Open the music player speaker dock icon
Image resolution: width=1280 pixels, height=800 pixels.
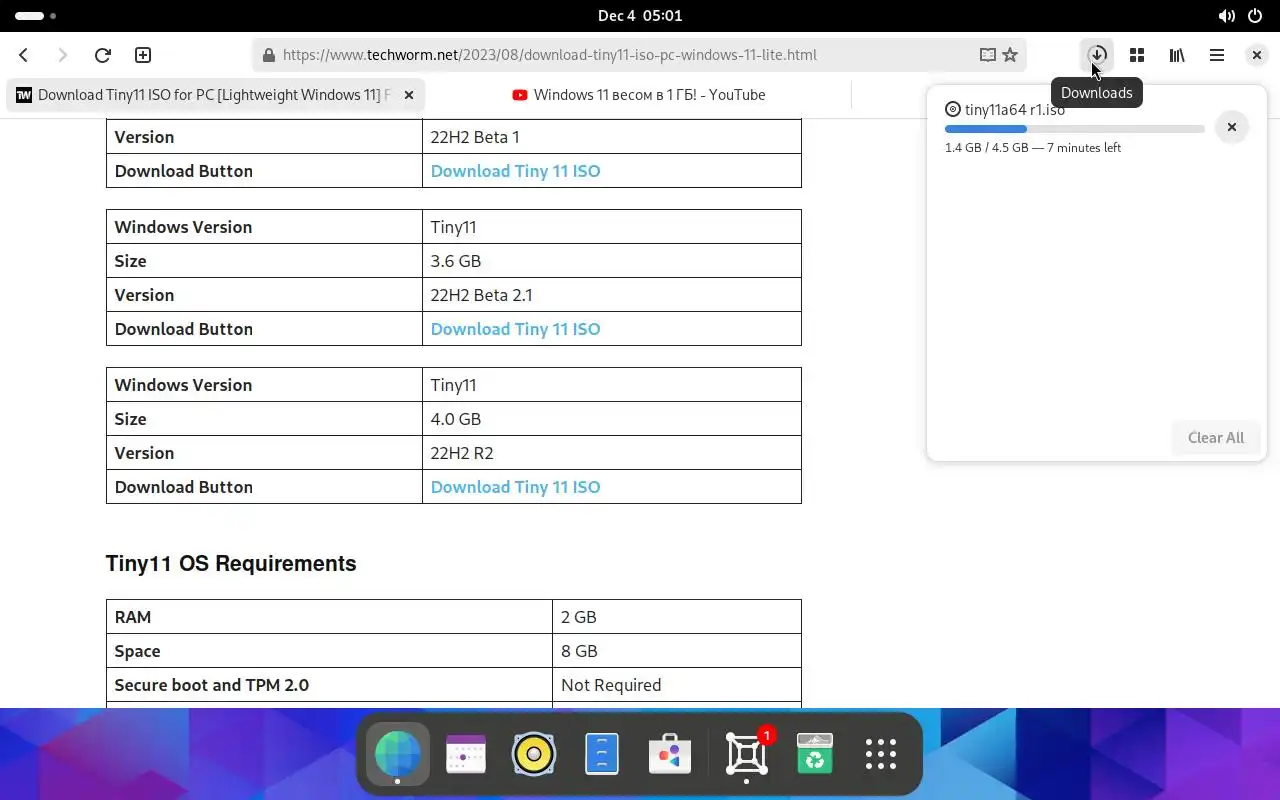point(534,754)
